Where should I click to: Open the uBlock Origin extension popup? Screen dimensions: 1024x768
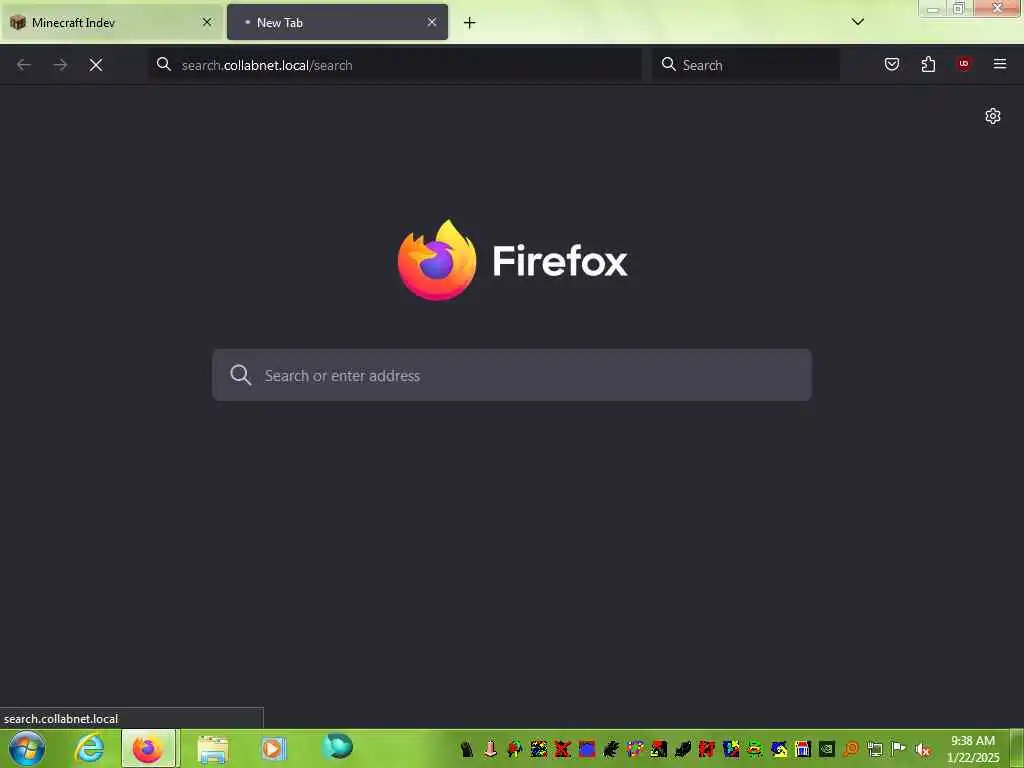pyautogui.click(x=964, y=64)
